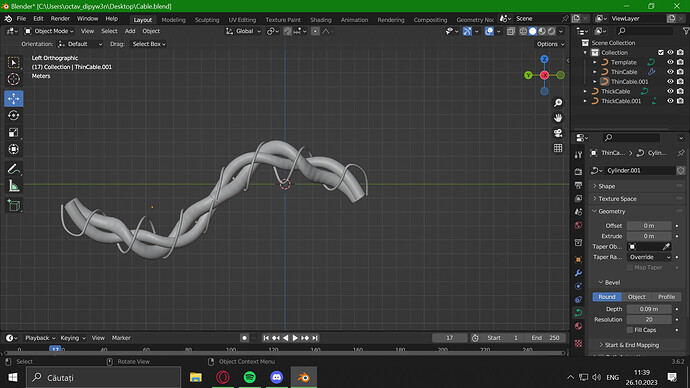Hide ThinCable object with eye icon

pyautogui.click(x=670, y=72)
